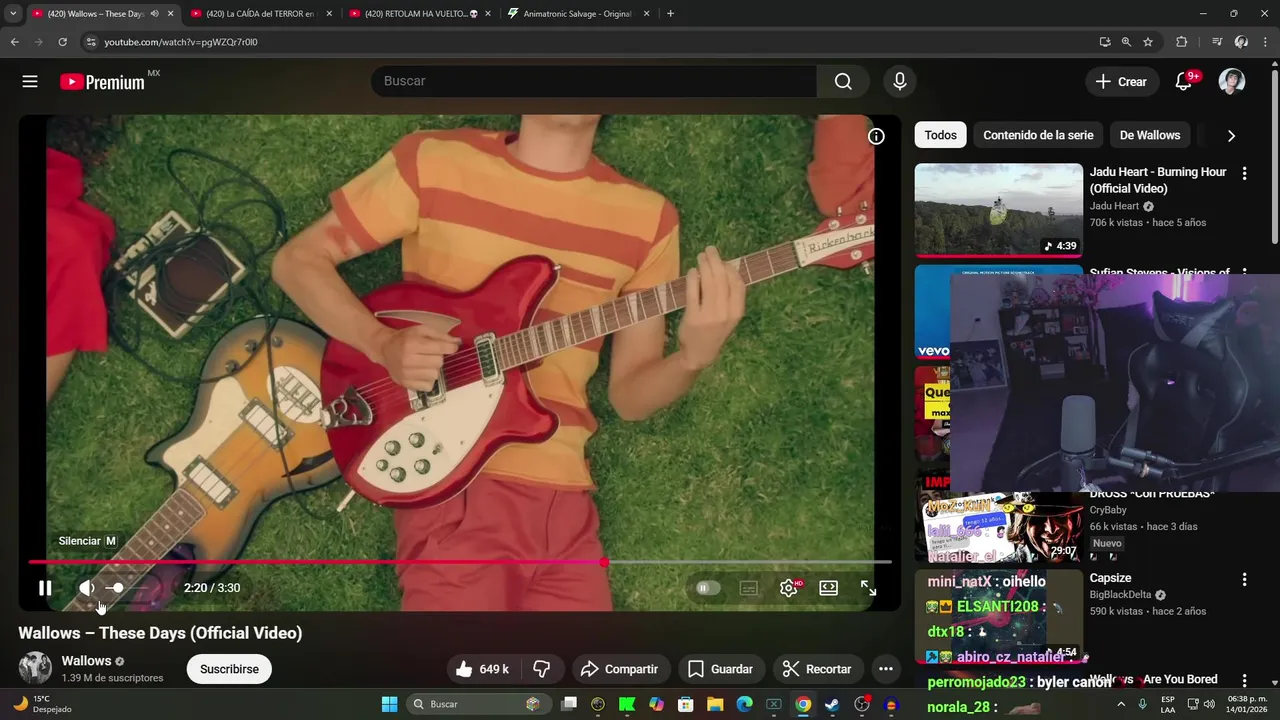Open the YouTube hamburger guide menu
Screen dimensions: 1280x720
(30, 82)
